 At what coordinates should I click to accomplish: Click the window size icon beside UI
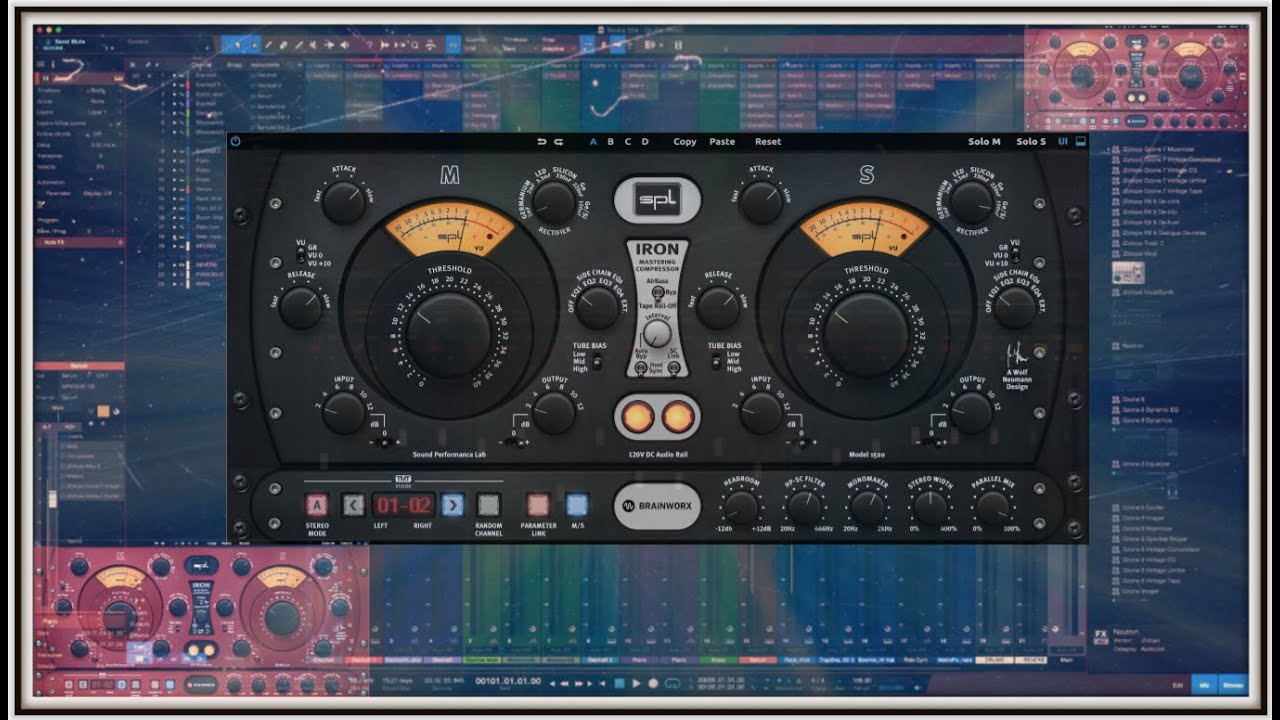click(1080, 141)
